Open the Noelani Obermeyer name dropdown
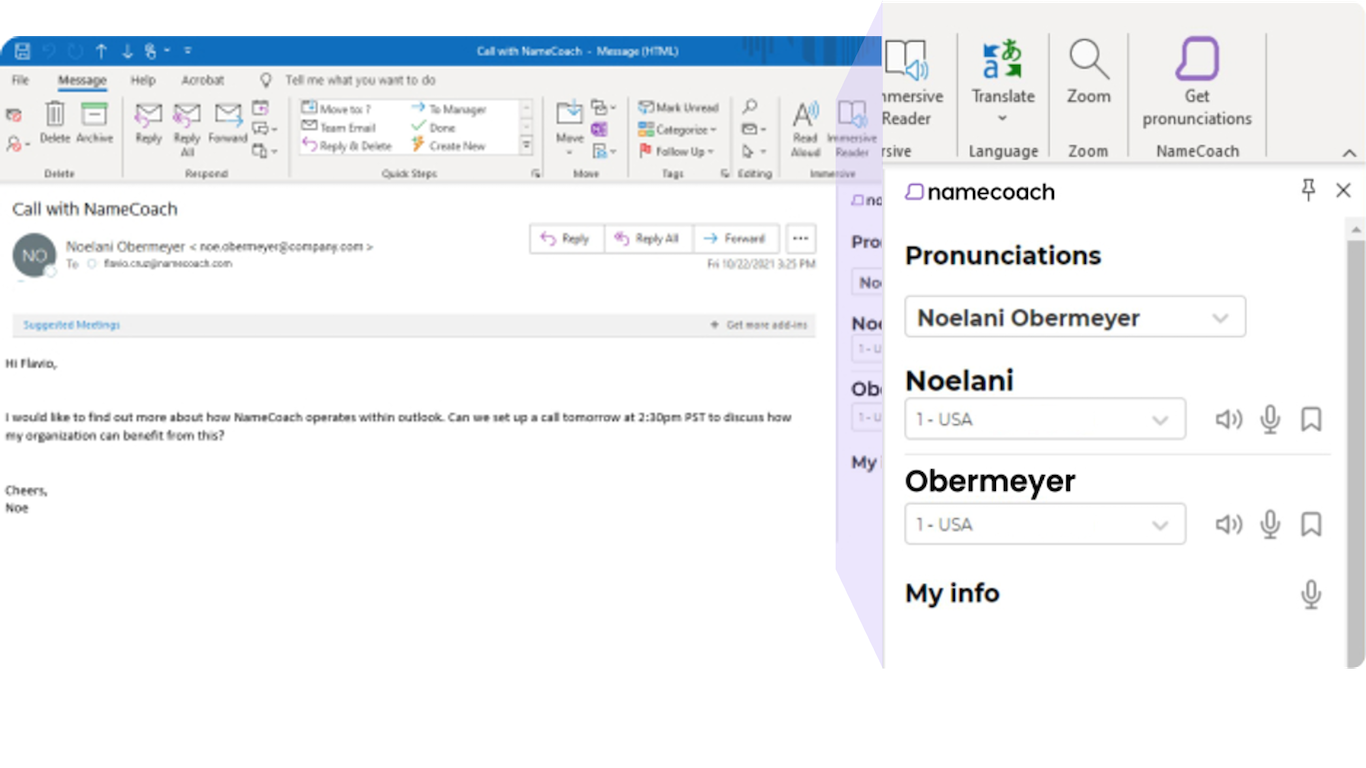 1075,318
